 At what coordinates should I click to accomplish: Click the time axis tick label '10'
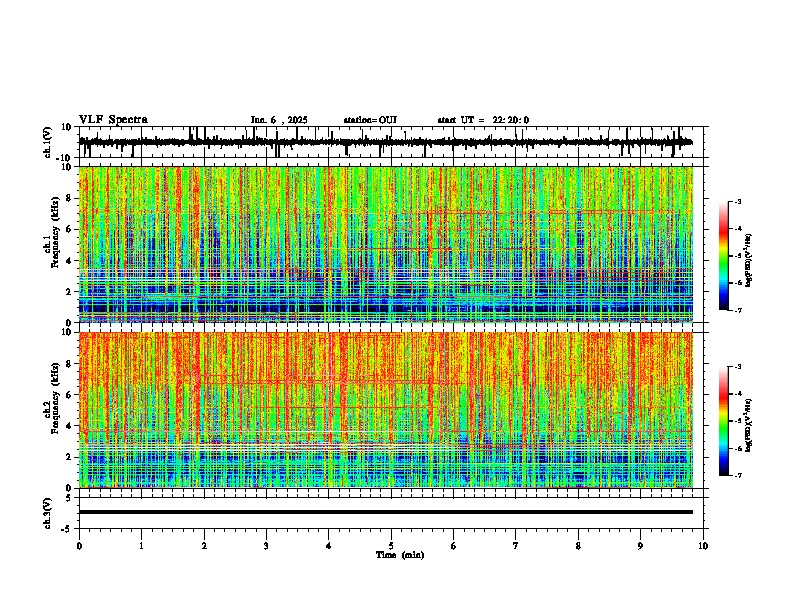click(703, 546)
